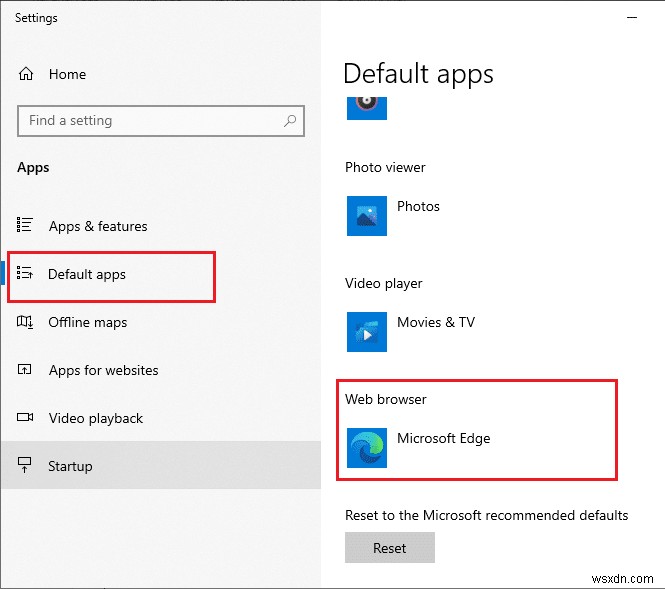The height and width of the screenshot is (589, 665).
Task: Click the partially visible music player icon
Action: [367, 104]
